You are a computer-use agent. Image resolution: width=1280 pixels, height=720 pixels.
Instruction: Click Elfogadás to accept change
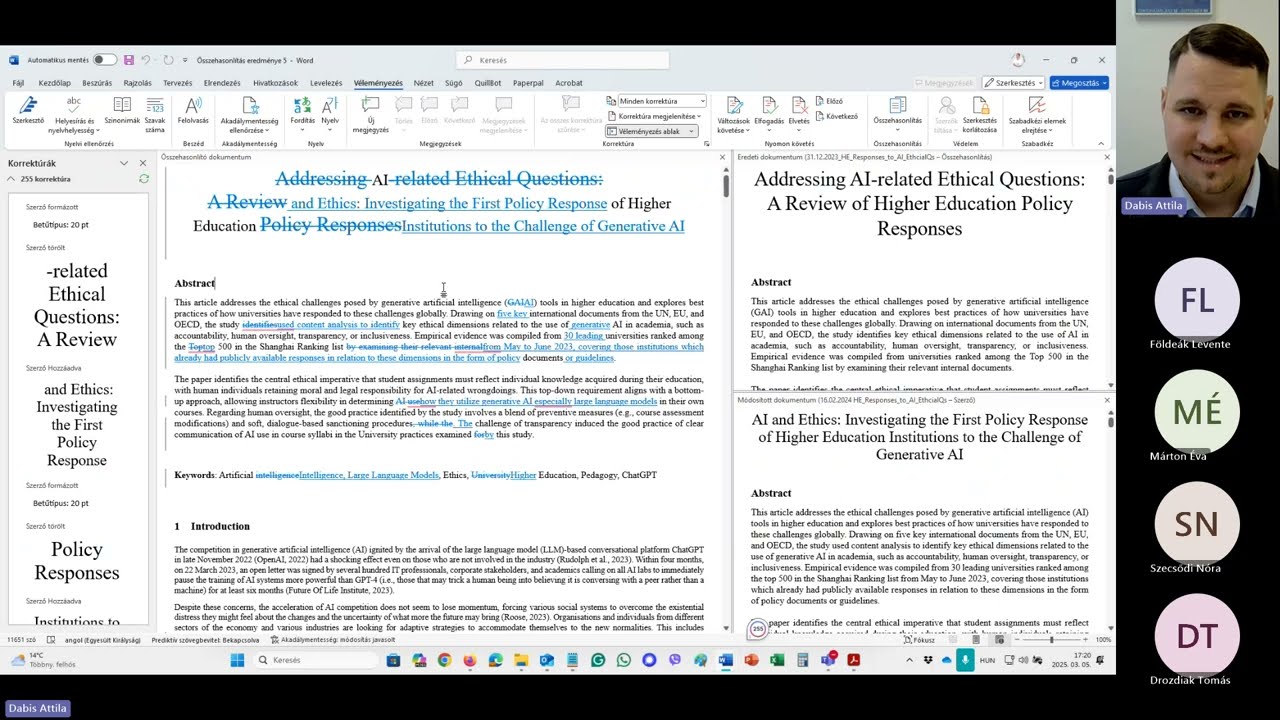tap(768, 112)
